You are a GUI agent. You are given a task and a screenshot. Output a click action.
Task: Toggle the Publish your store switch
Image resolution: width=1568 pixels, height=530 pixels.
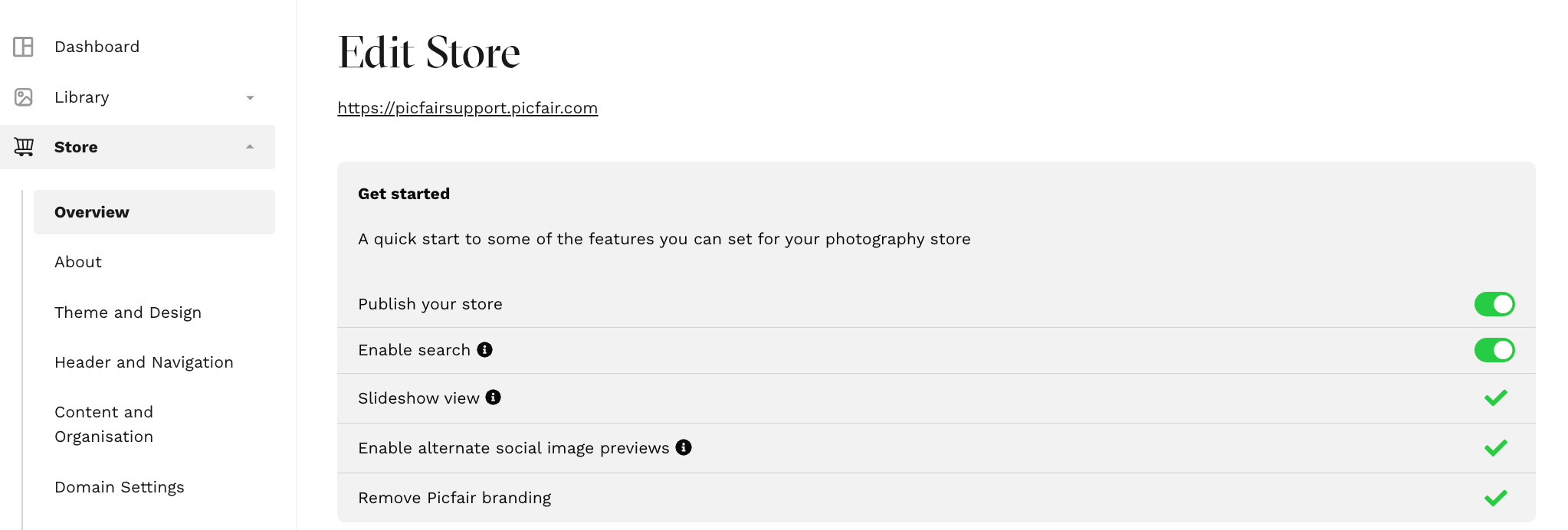tap(1494, 304)
